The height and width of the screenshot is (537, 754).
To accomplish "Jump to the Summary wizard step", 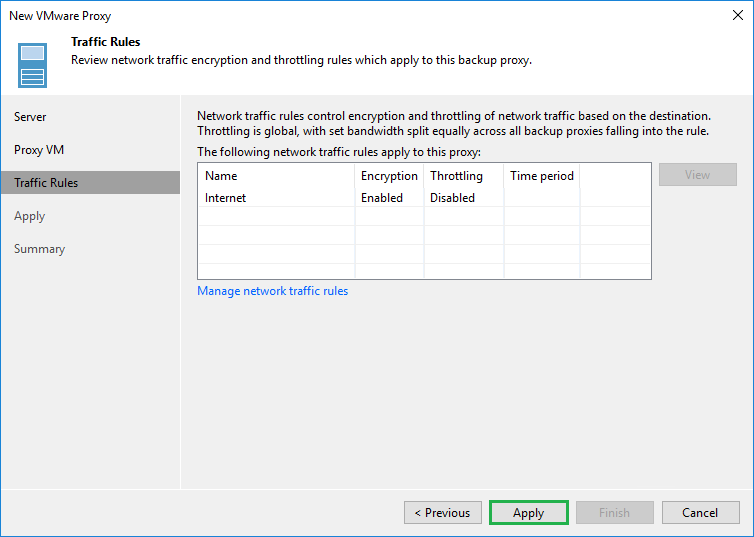I will point(39,249).
